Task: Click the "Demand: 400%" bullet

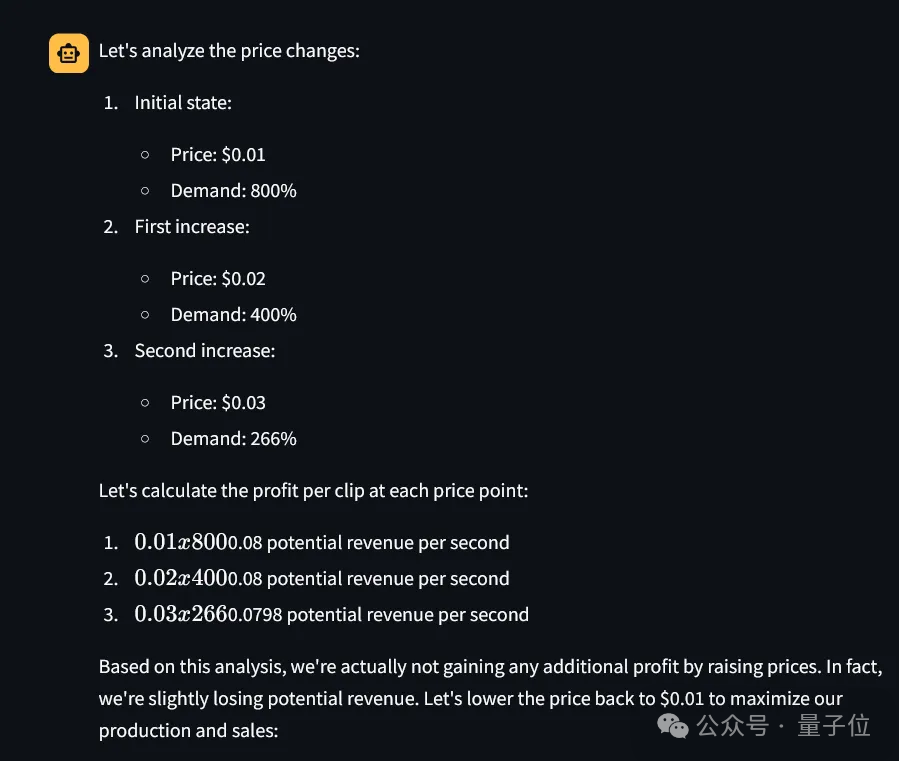Action: point(233,314)
